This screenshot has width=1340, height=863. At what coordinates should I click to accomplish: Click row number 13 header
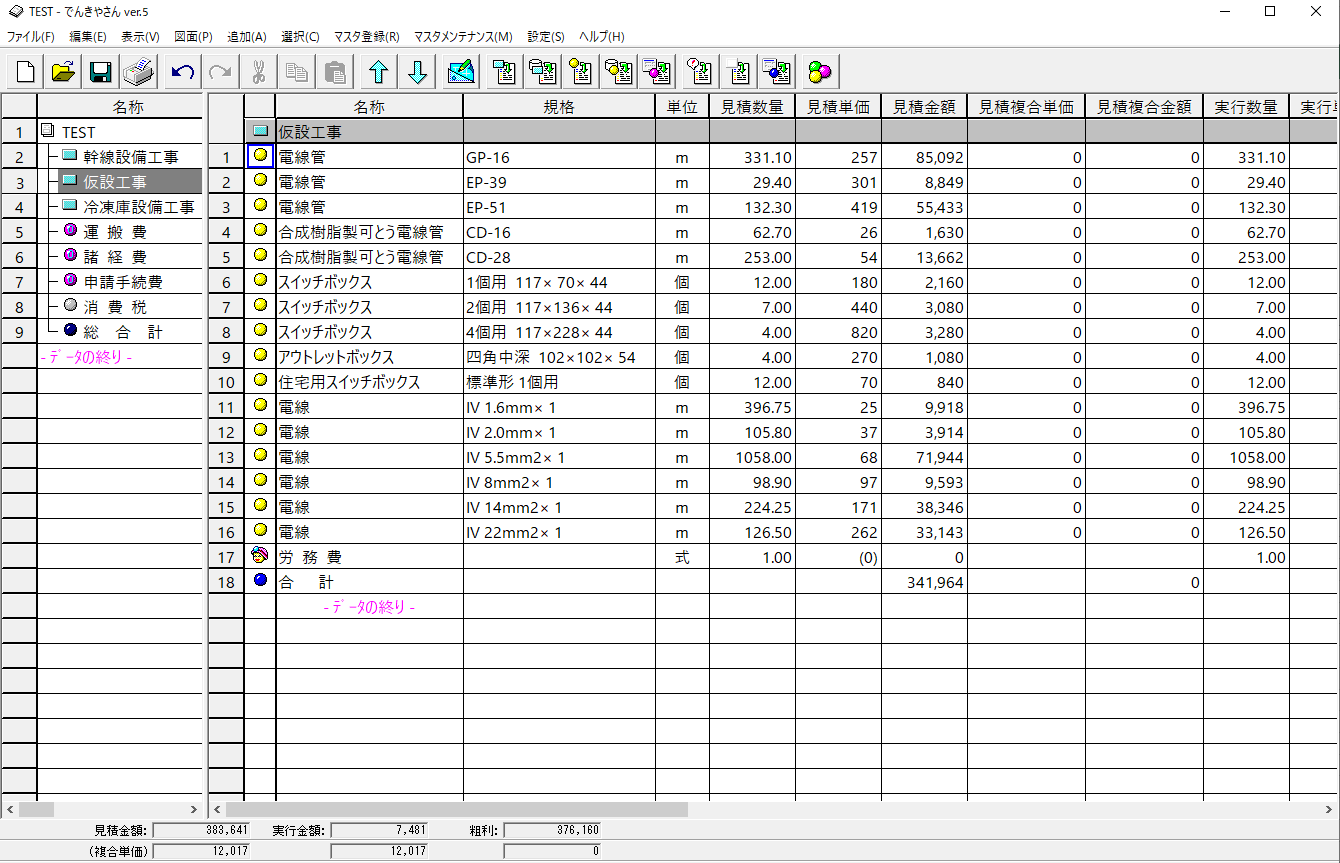(x=226, y=457)
